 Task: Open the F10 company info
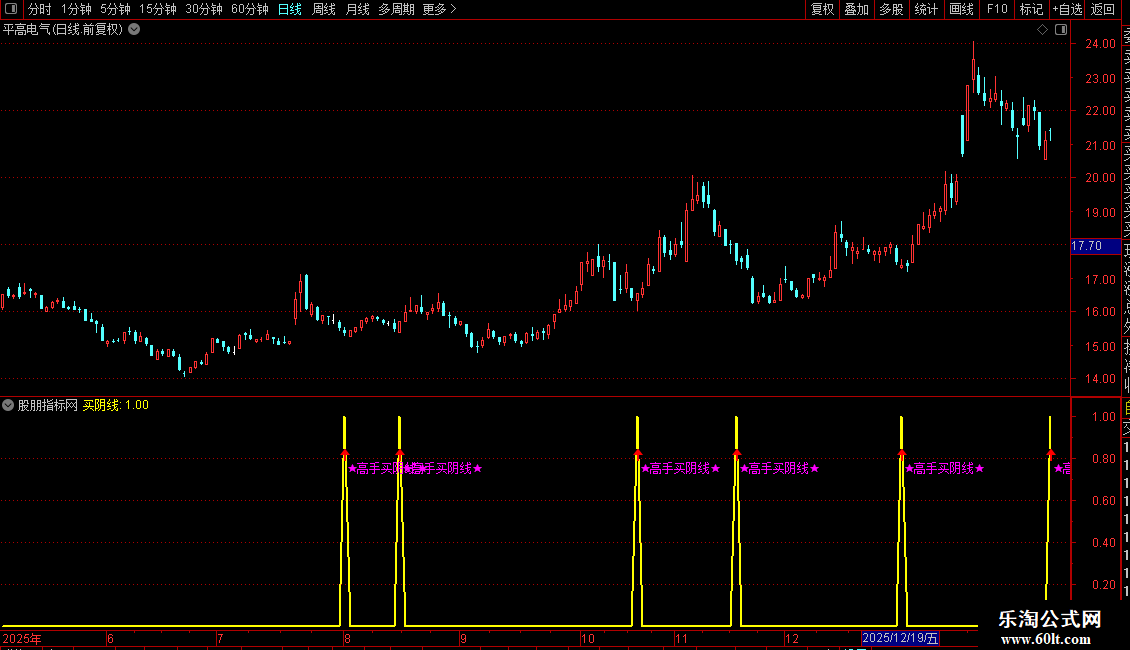[997, 9]
